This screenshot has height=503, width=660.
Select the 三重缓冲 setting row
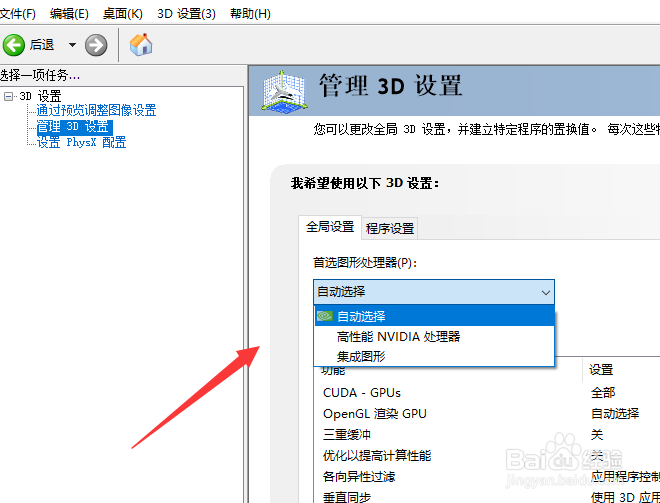pos(487,435)
